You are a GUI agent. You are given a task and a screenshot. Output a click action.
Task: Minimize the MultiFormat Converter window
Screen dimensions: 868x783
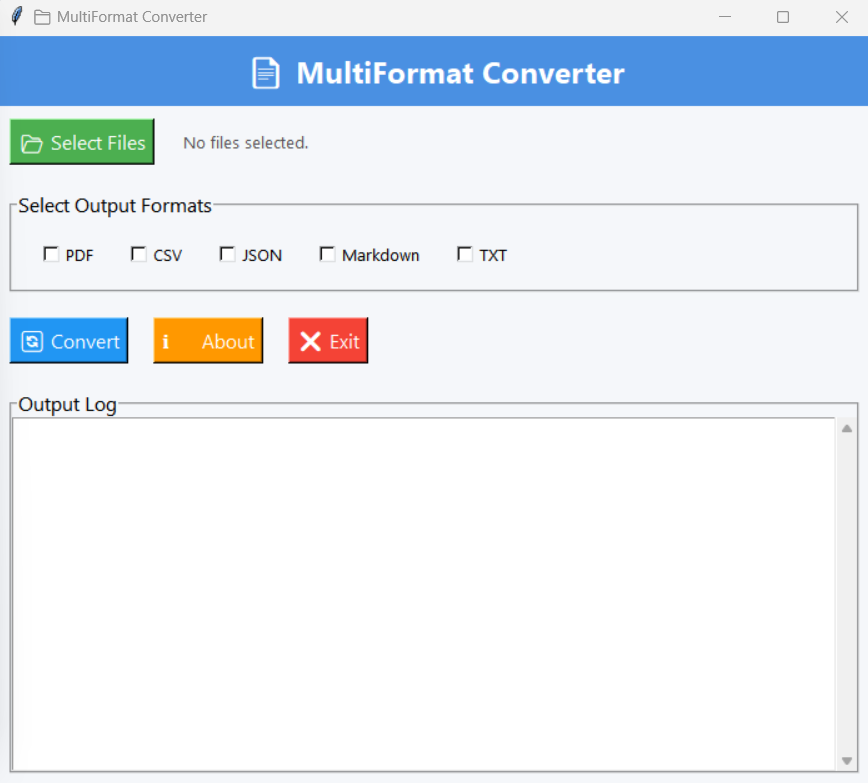(724, 17)
